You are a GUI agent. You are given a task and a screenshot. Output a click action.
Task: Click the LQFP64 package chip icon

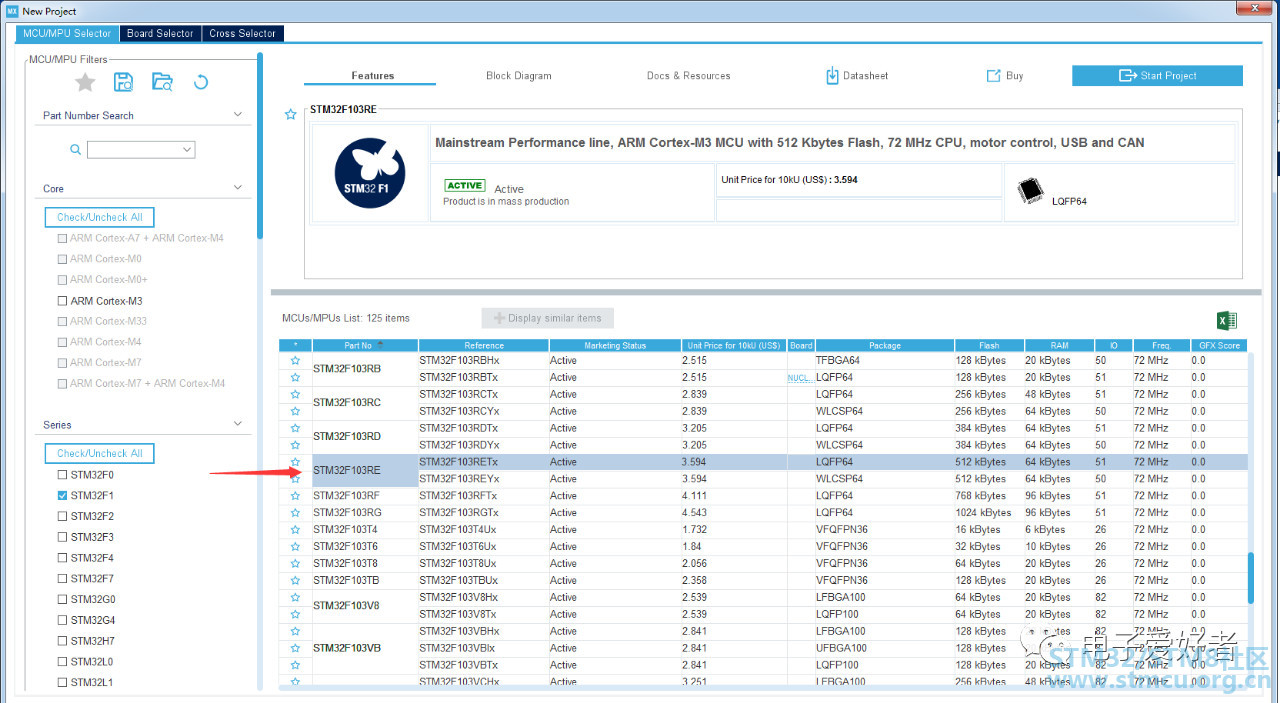coord(1030,190)
